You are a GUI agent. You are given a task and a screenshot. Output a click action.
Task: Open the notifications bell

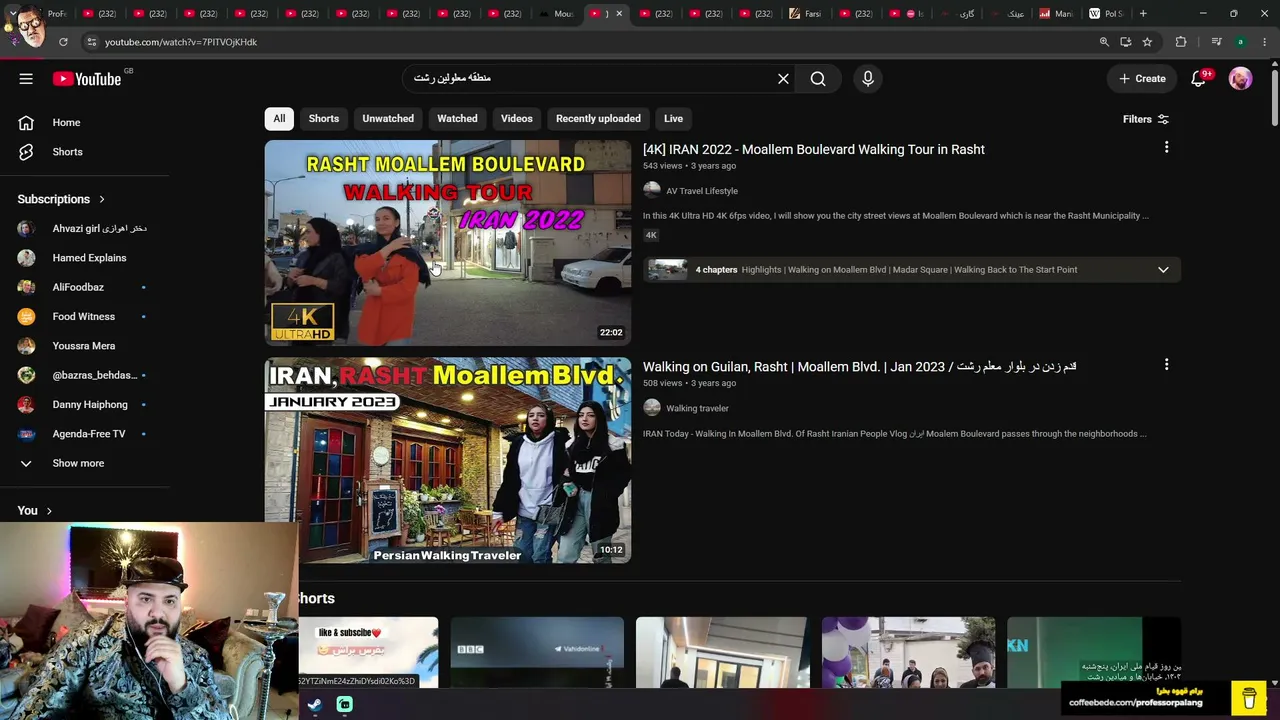(x=1199, y=79)
